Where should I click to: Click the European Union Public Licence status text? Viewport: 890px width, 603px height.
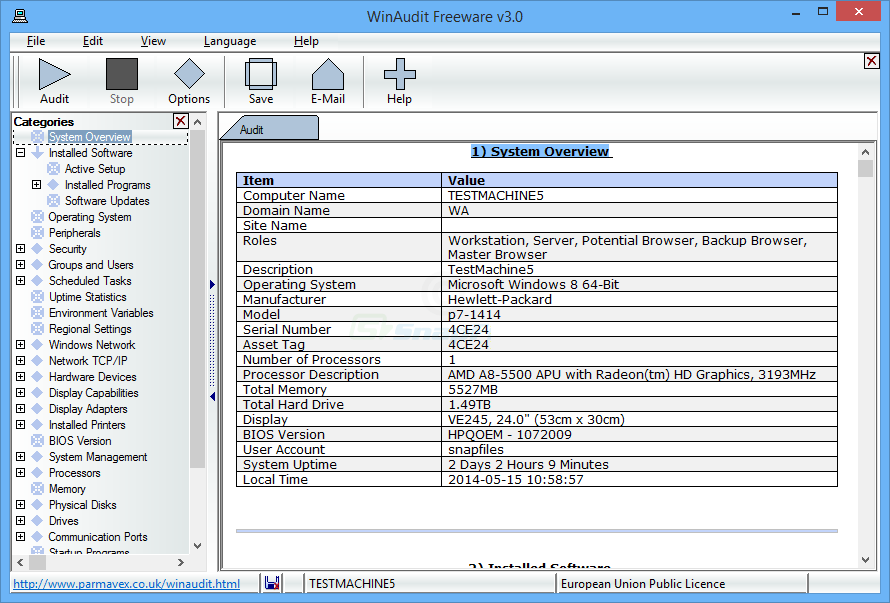(643, 584)
